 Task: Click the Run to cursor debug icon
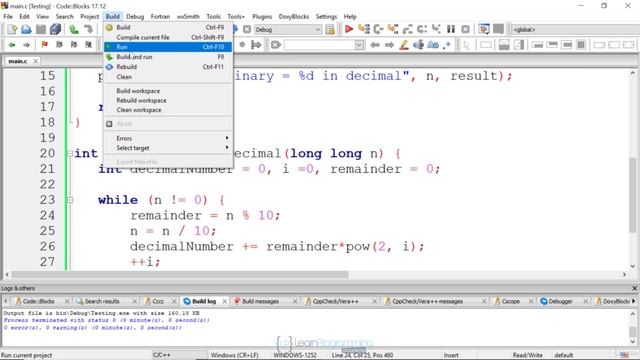pos(363,29)
